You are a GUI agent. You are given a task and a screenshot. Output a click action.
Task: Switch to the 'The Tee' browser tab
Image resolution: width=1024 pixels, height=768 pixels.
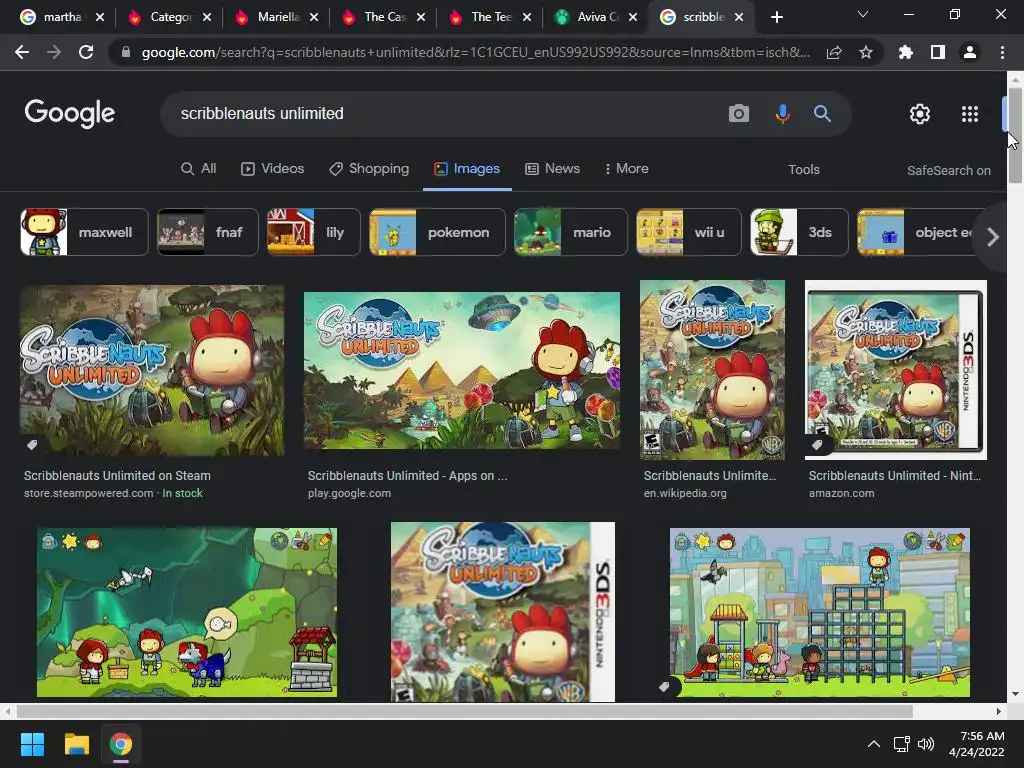click(x=491, y=17)
